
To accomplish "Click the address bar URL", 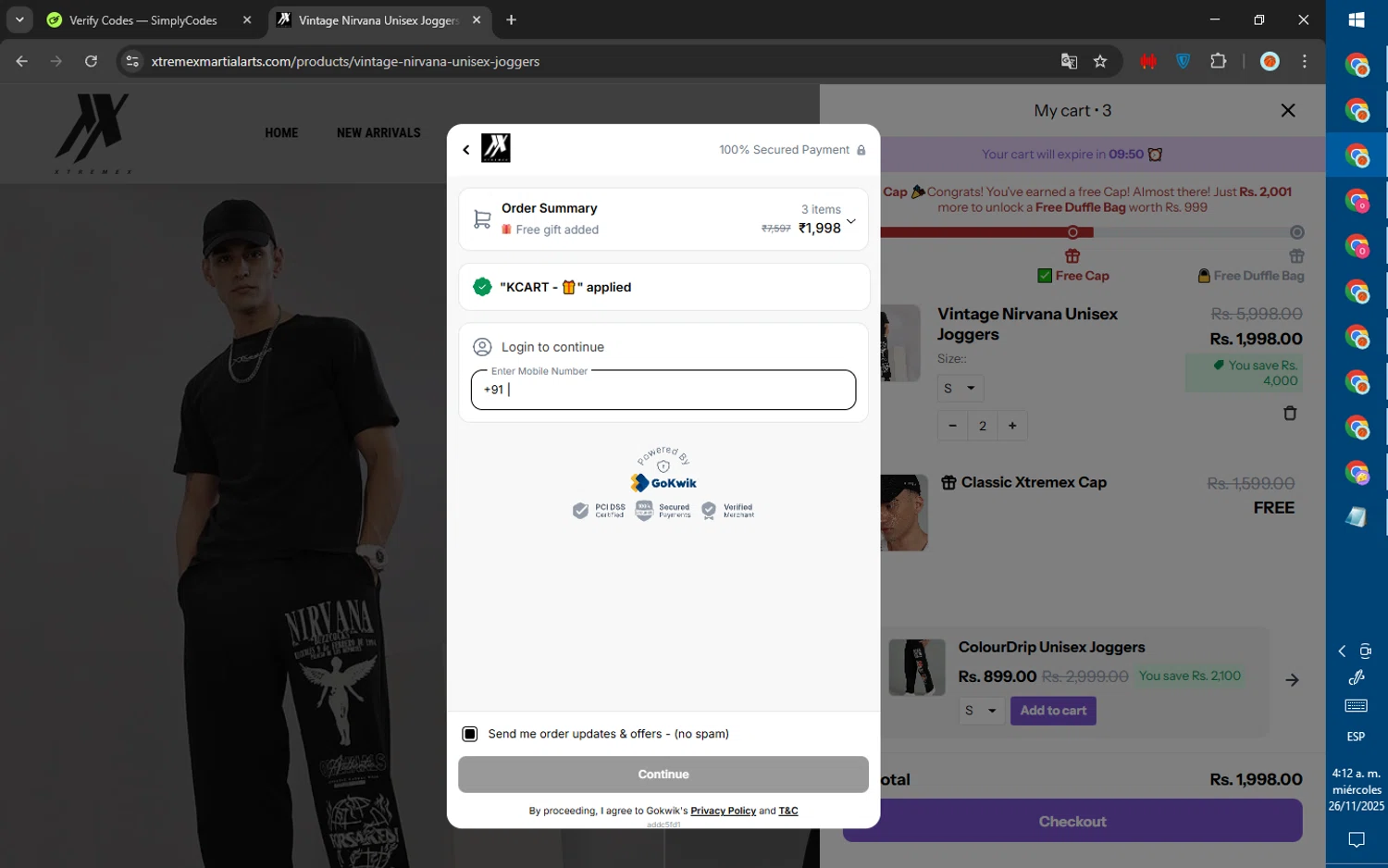I will [x=345, y=61].
